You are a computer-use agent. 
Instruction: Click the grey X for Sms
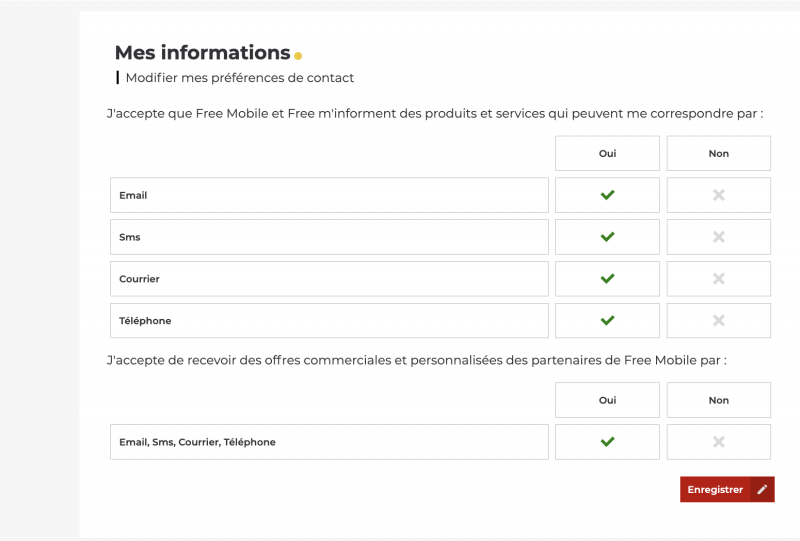click(718, 237)
